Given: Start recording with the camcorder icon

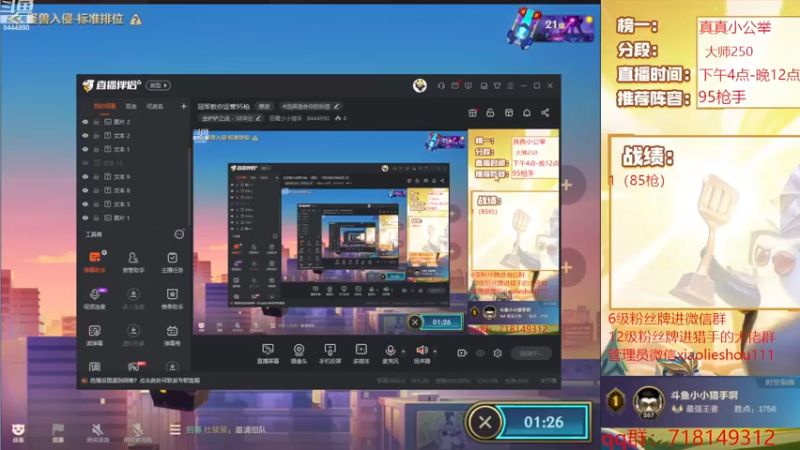Looking at the screenshot, I should click(462, 353).
